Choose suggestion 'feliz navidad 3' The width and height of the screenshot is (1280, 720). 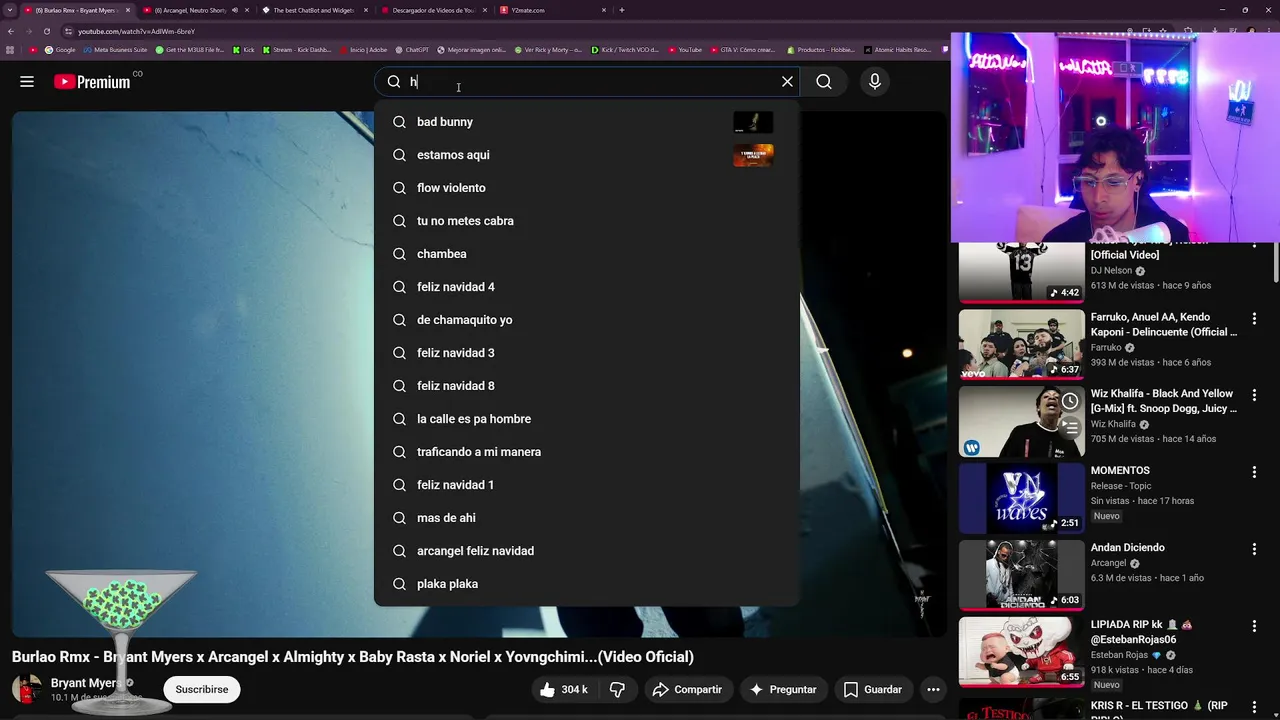(x=587, y=353)
